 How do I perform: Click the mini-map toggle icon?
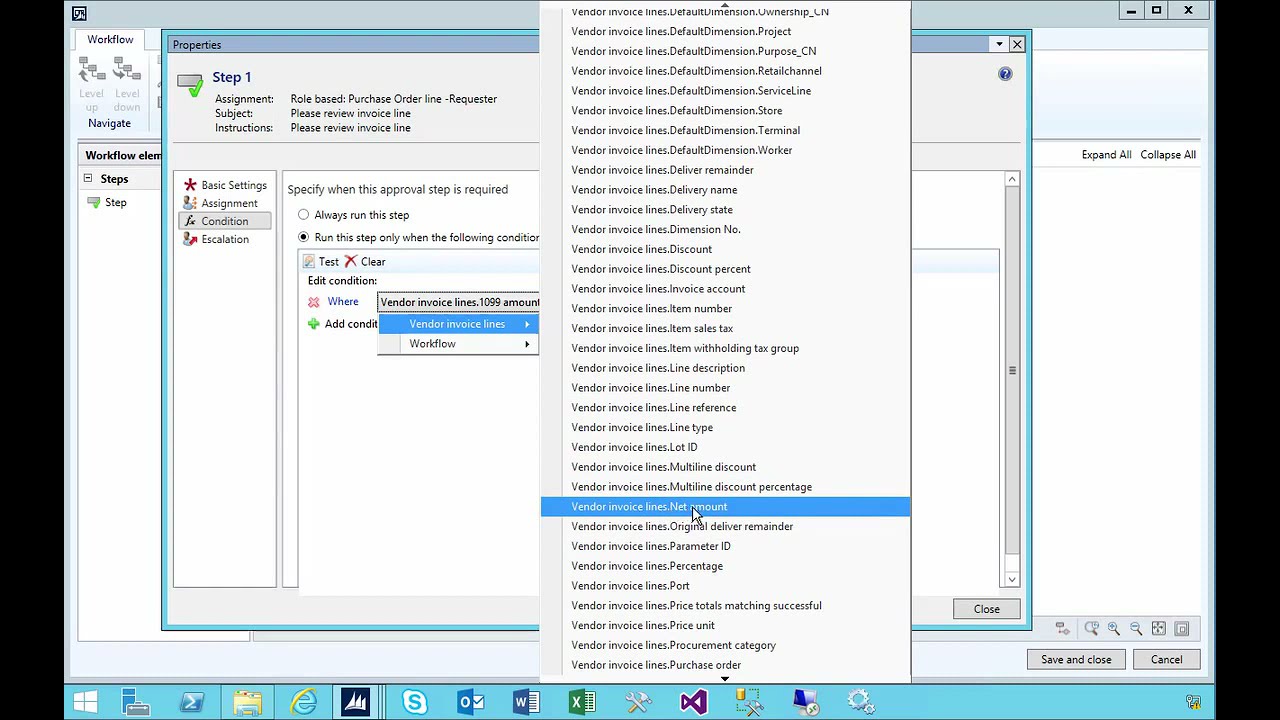1182,628
